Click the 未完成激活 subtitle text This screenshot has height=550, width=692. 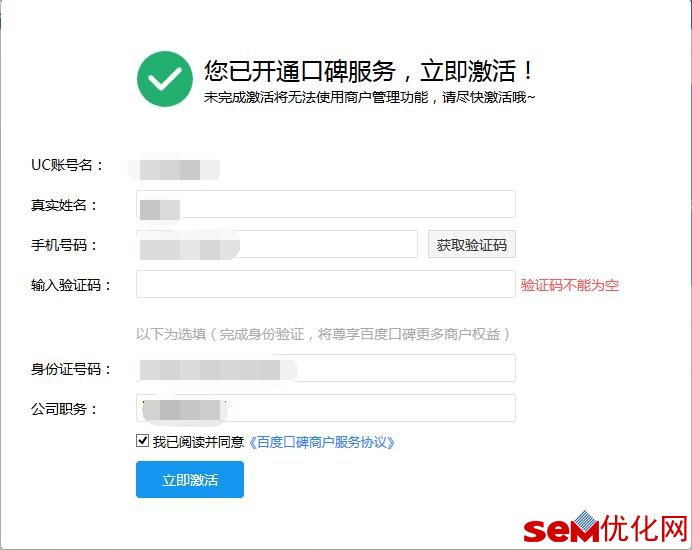tap(369, 97)
